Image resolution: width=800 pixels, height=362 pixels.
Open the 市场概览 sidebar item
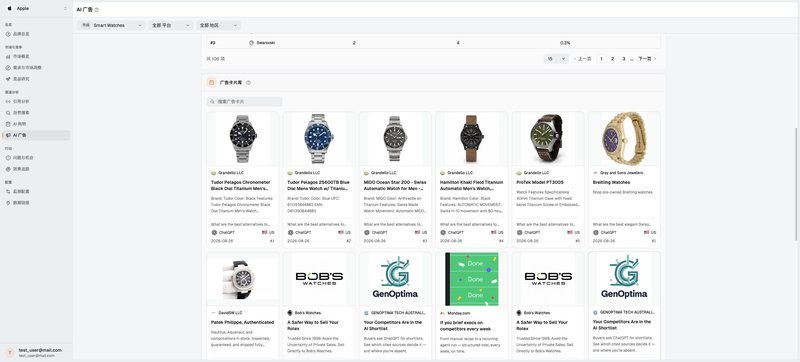(x=36, y=57)
